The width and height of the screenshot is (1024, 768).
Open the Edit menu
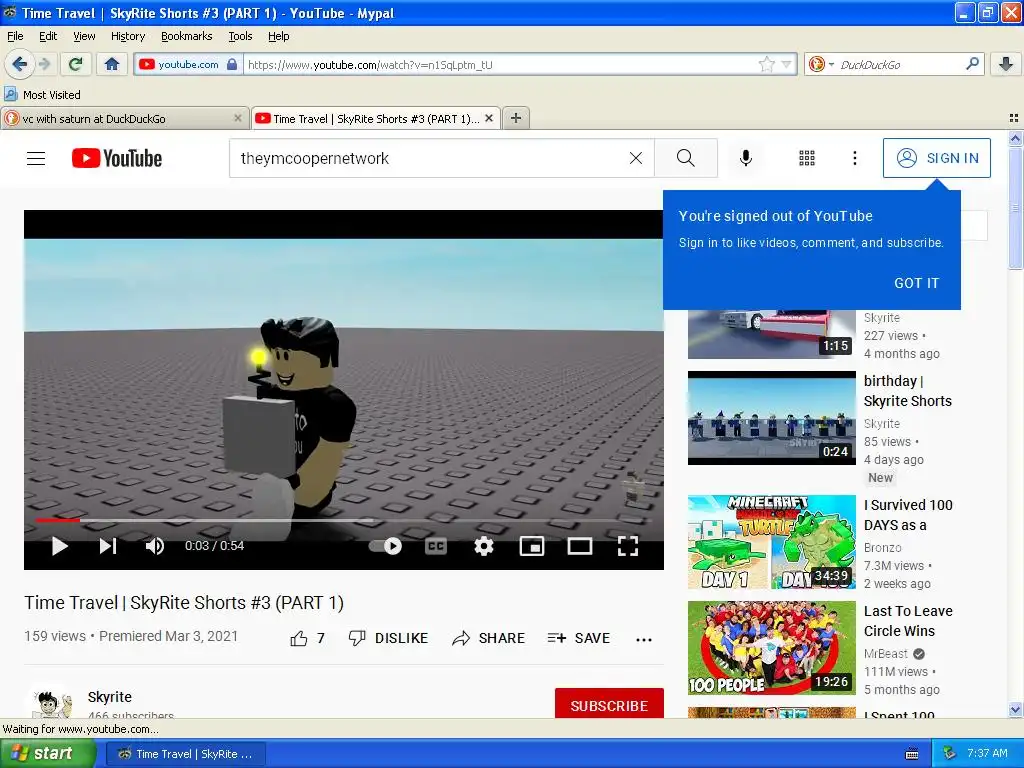[x=48, y=36]
